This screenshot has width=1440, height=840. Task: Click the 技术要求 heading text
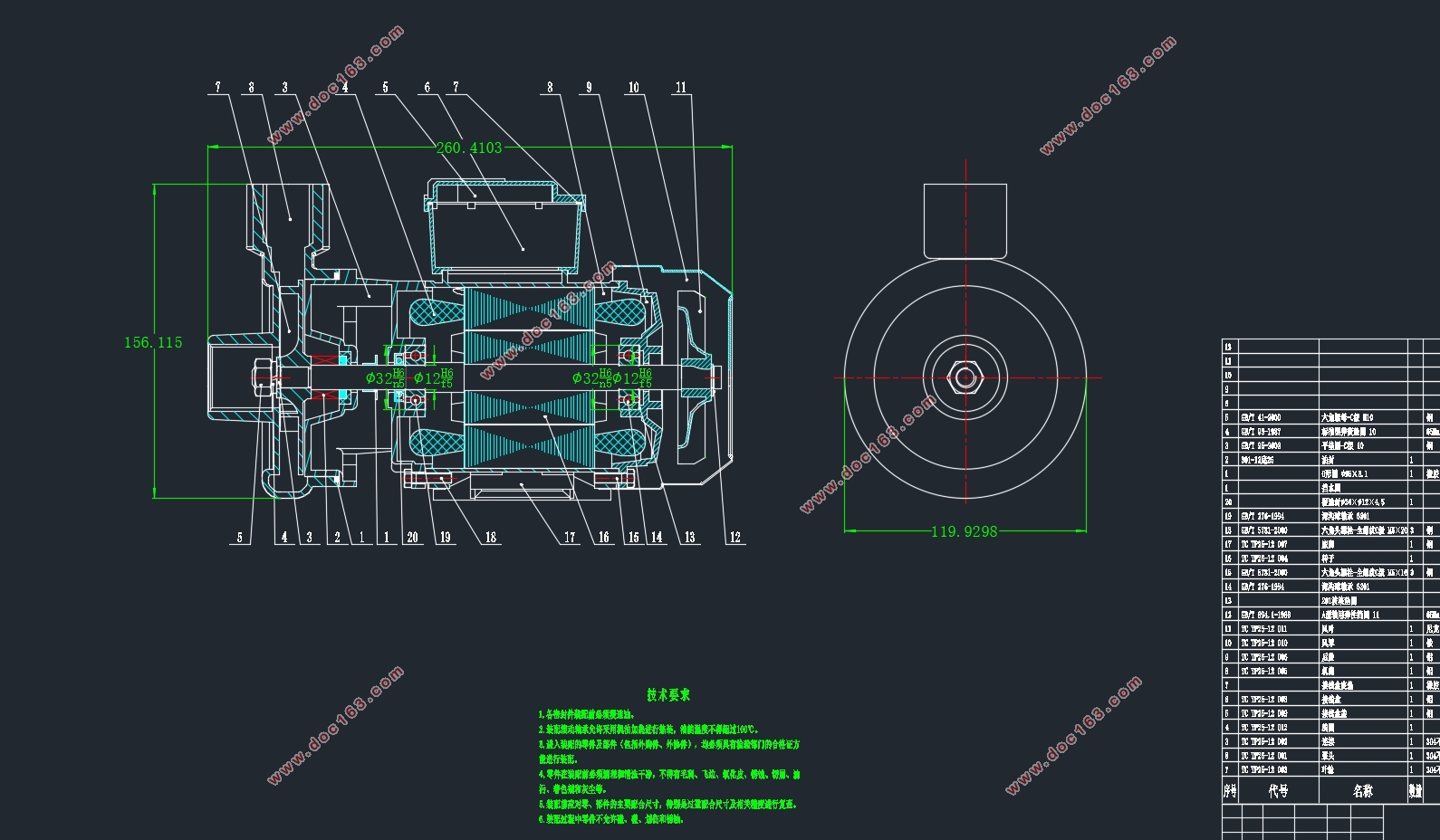click(668, 695)
